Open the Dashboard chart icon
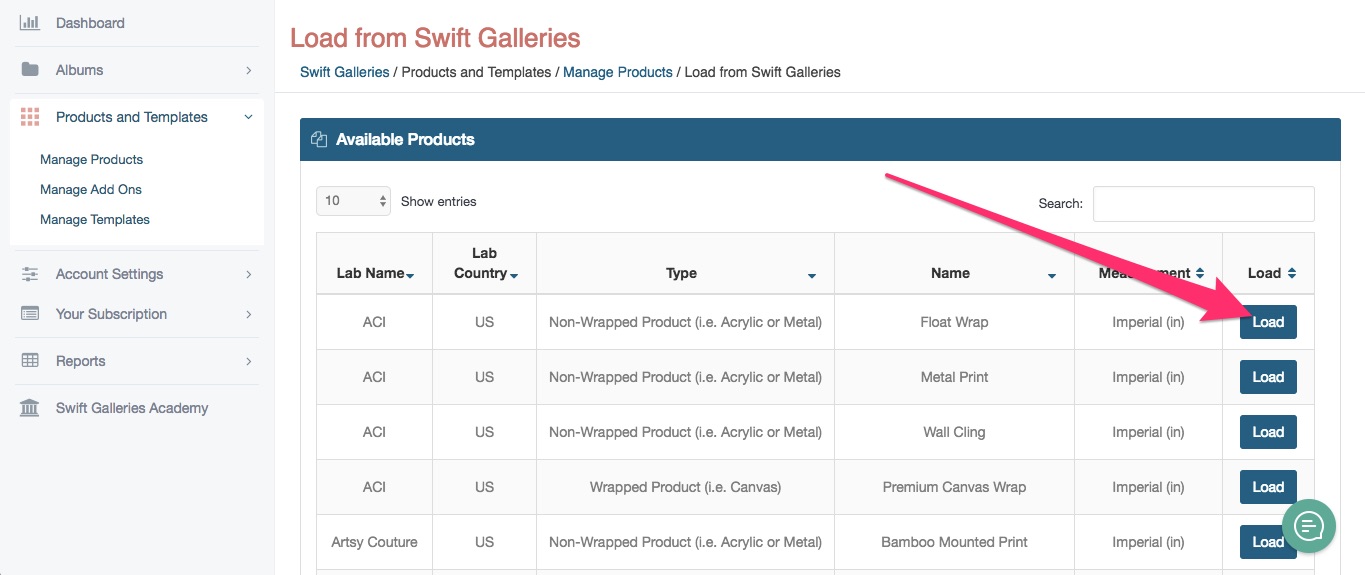 point(30,22)
